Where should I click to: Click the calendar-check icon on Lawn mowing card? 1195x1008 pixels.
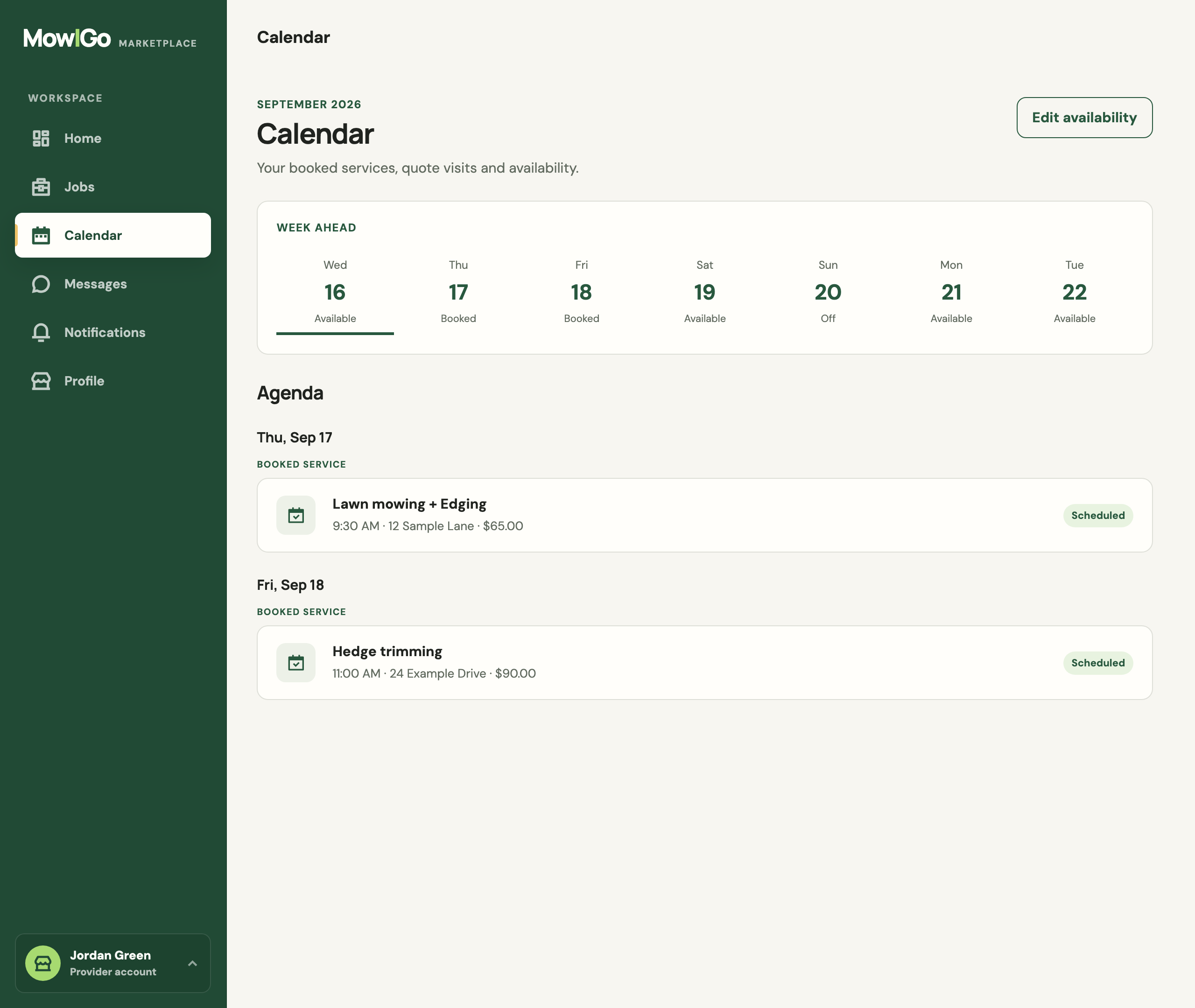click(296, 515)
